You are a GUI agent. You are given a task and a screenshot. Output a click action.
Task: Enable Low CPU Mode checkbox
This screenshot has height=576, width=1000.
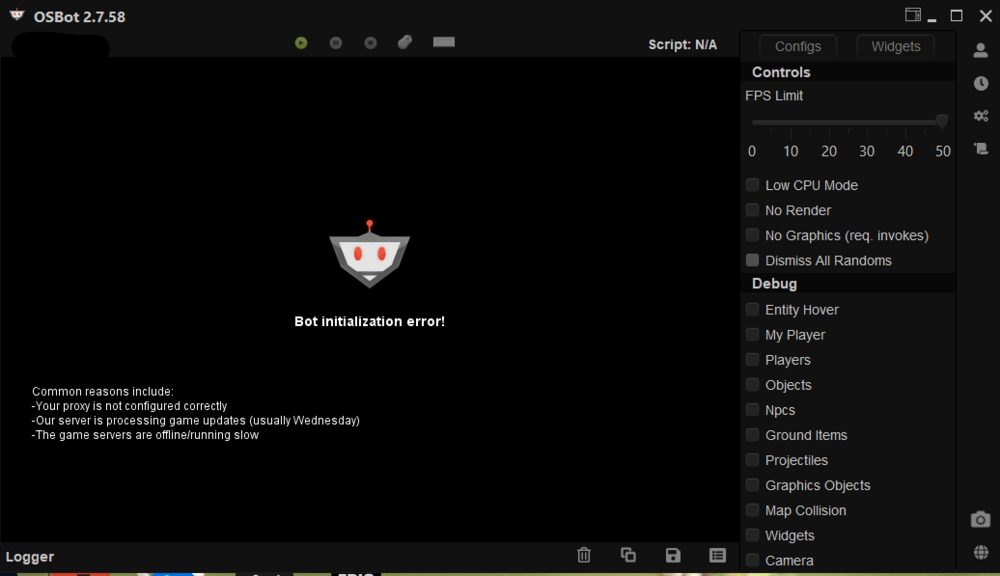pyautogui.click(x=753, y=185)
